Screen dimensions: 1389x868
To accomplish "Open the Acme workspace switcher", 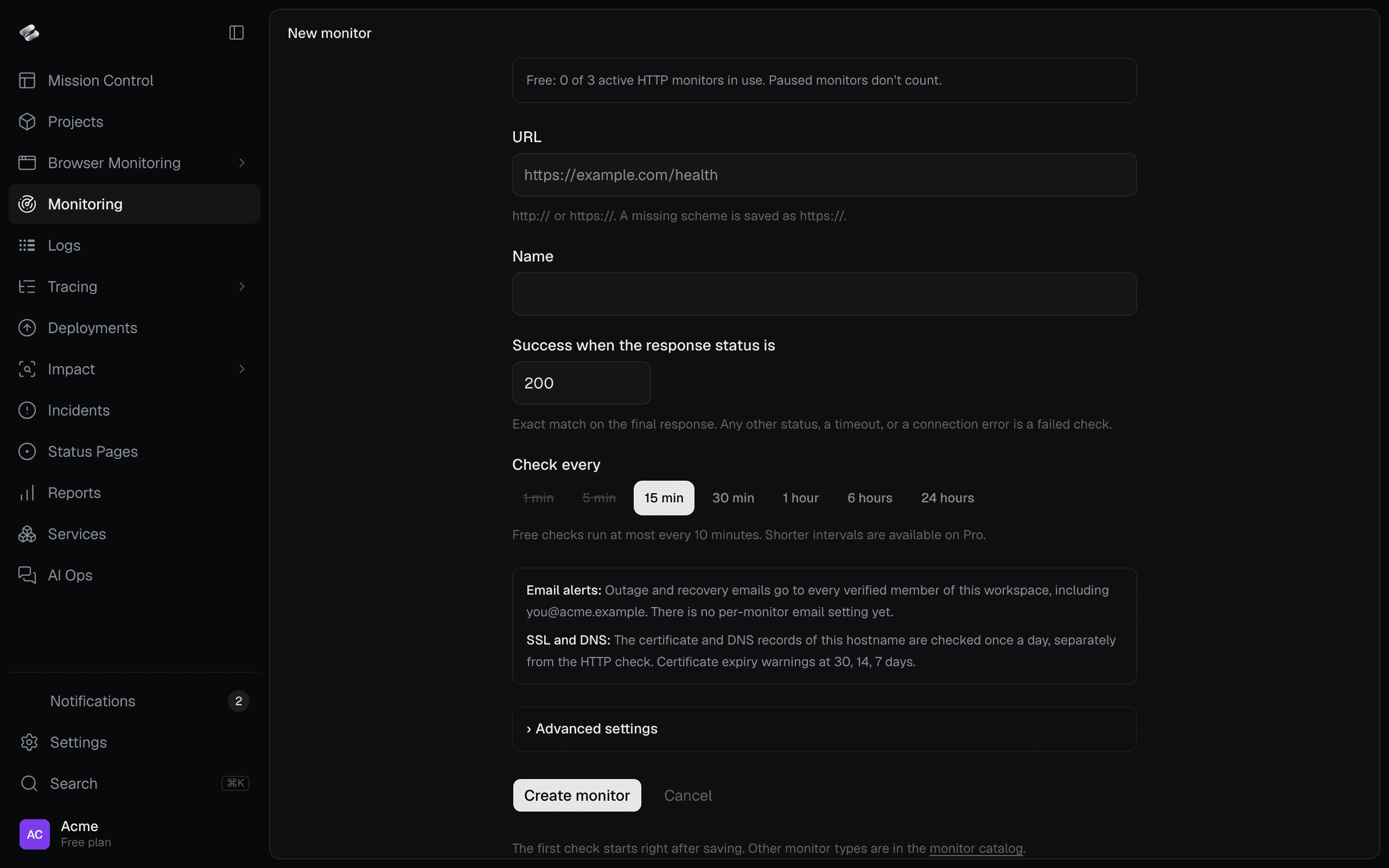I will (135, 834).
